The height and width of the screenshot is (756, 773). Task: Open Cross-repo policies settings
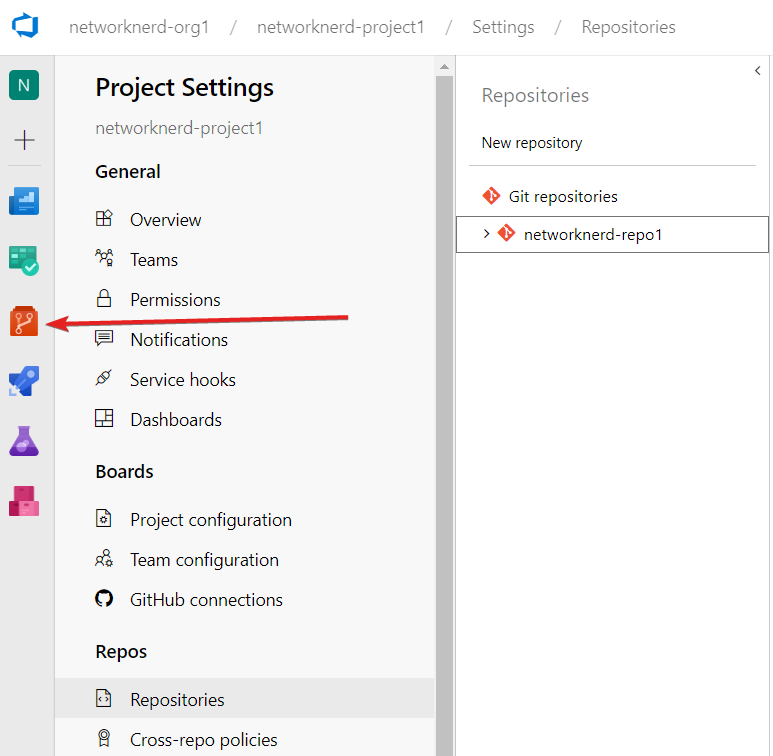[x=204, y=740]
